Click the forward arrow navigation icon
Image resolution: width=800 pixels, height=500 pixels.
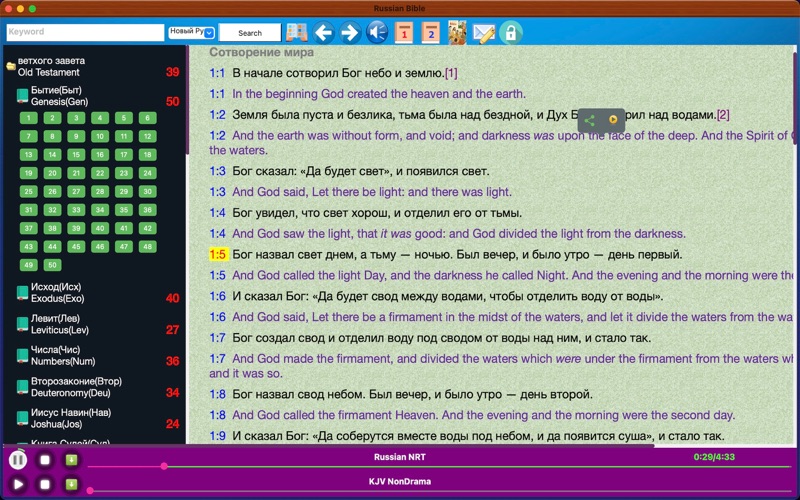[350, 33]
